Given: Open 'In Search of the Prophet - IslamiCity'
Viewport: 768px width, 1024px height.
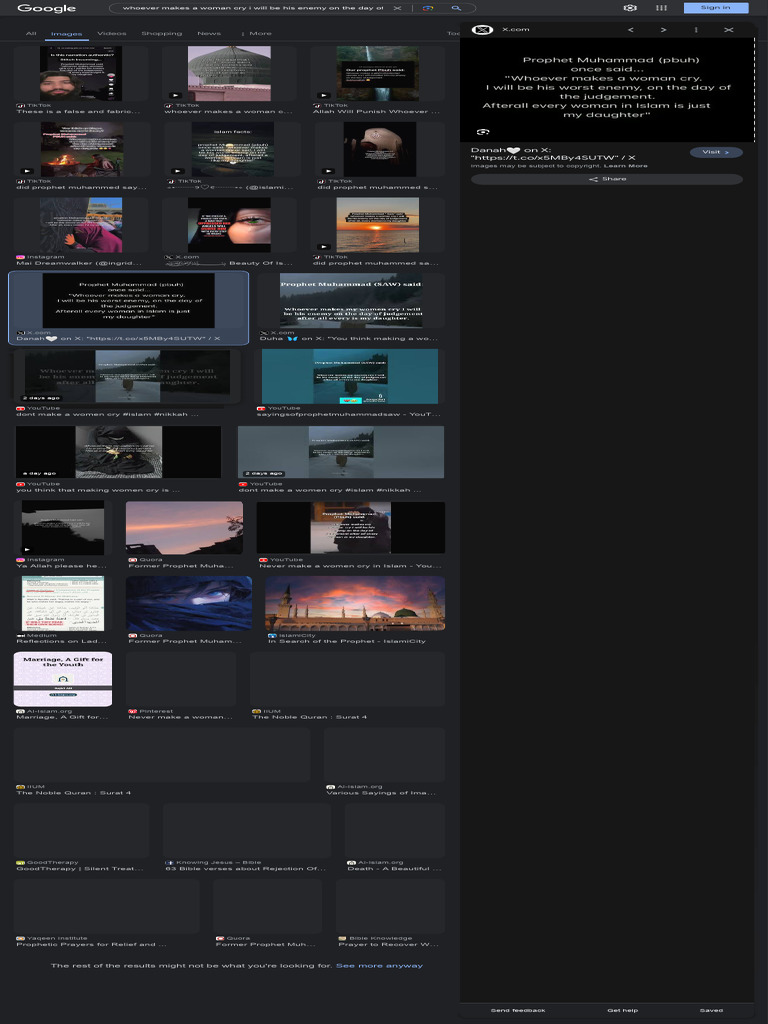Looking at the screenshot, I should click(355, 610).
